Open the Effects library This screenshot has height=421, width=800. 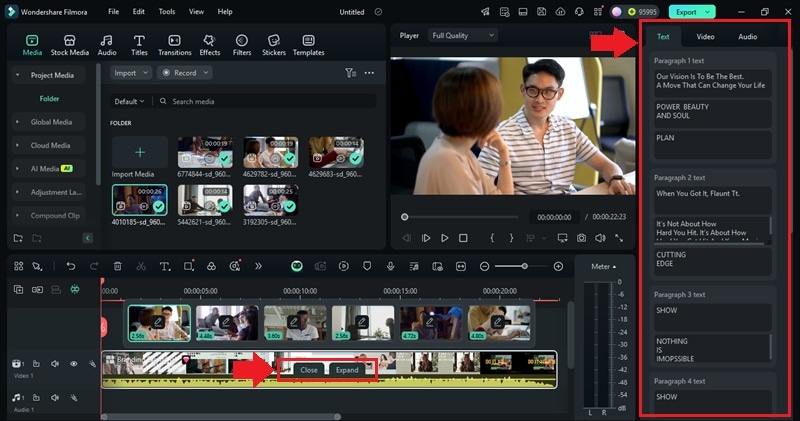point(209,45)
